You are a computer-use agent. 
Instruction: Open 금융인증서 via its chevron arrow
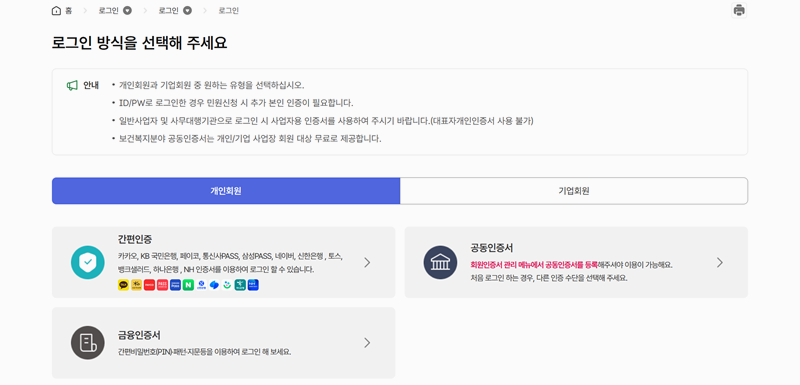tap(367, 343)
